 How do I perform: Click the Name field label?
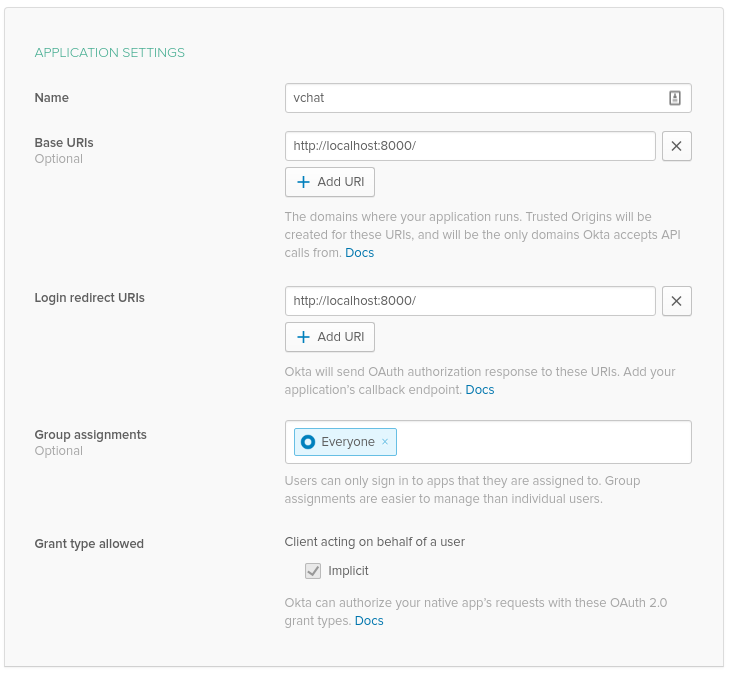click(x=52, y=98)
